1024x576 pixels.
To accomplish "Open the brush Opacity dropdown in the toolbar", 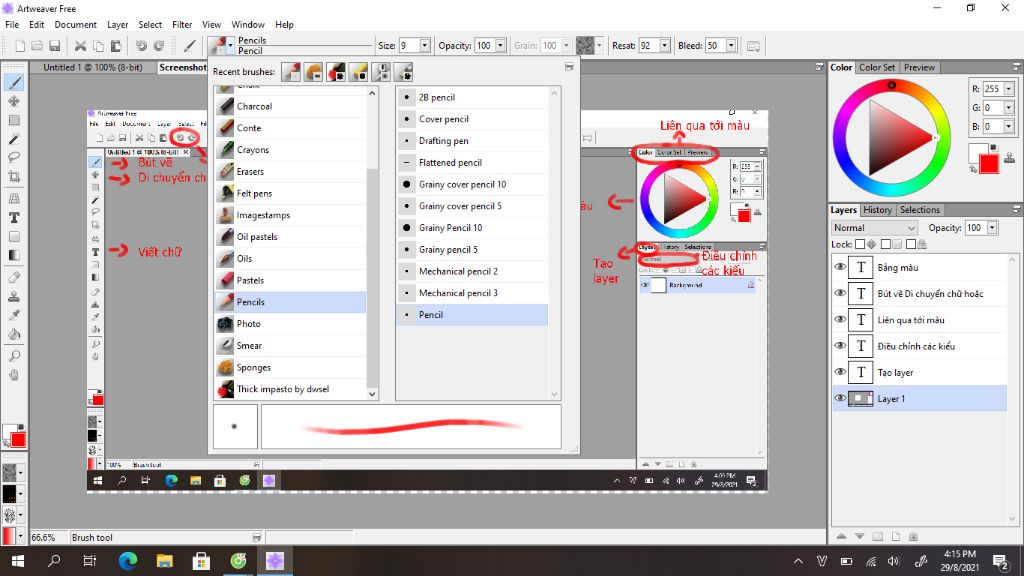I will (501, 46).
